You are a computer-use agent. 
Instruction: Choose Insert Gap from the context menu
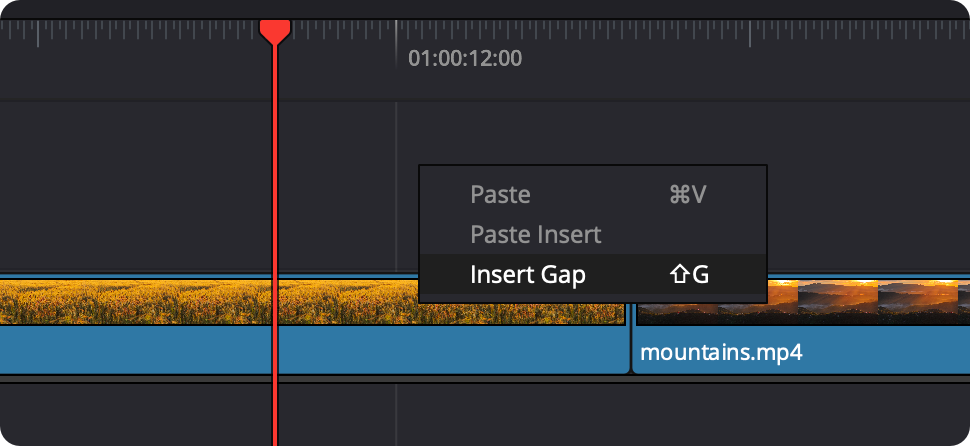click(x=528, y=274)
